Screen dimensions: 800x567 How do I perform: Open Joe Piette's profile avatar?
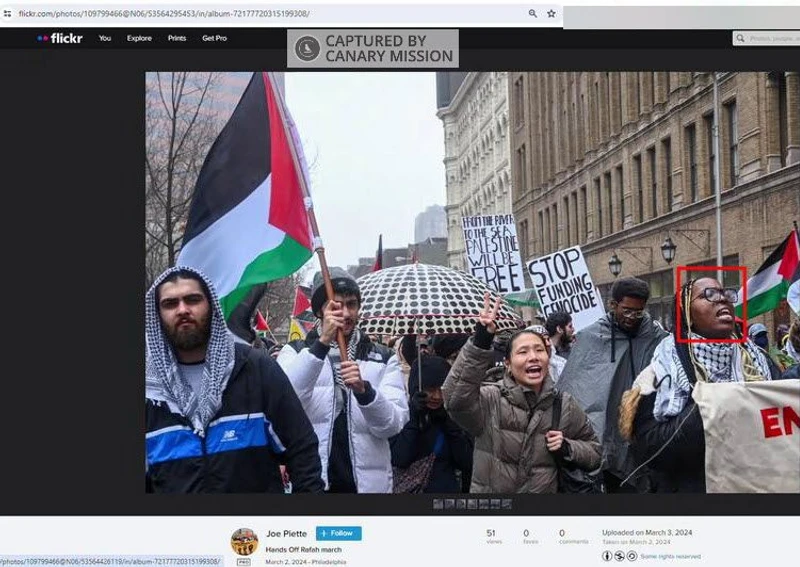click(244, 541)
